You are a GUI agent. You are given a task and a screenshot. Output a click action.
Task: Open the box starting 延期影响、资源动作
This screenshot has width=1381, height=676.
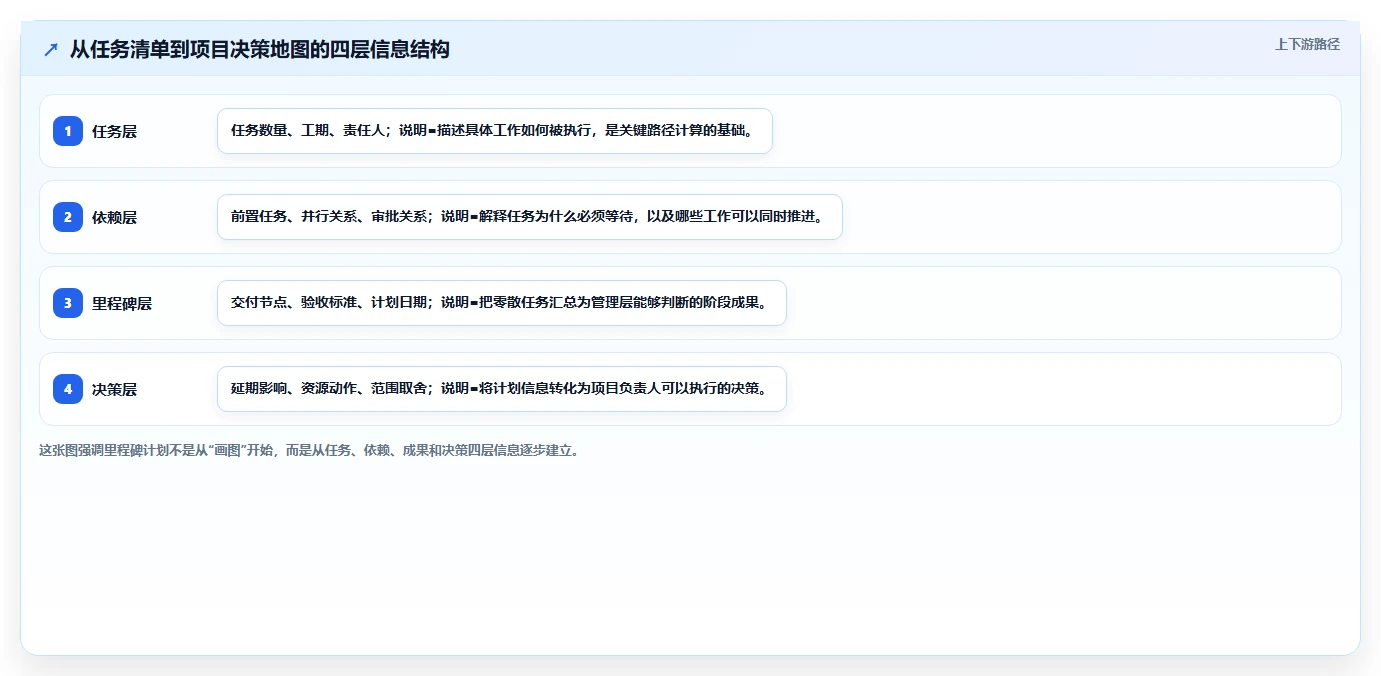pyautogui.click(x=502, y=389)
